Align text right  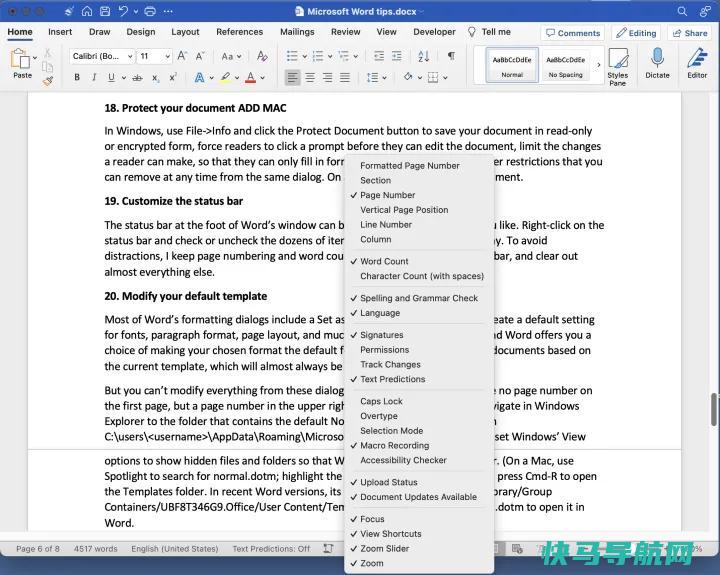pos(327,77)
